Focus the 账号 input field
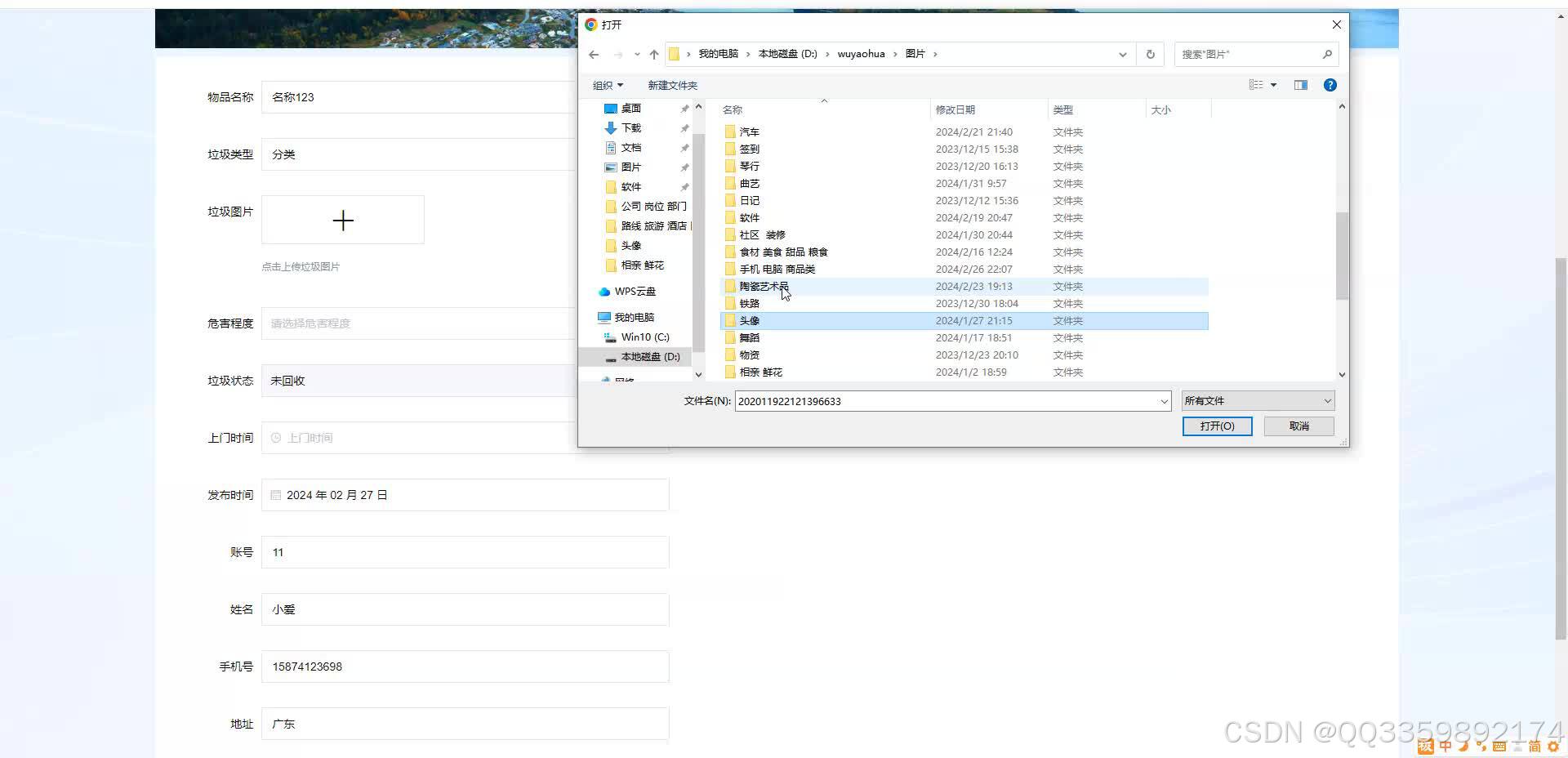Screen dimensions: 1568x758 pos(465,552)
